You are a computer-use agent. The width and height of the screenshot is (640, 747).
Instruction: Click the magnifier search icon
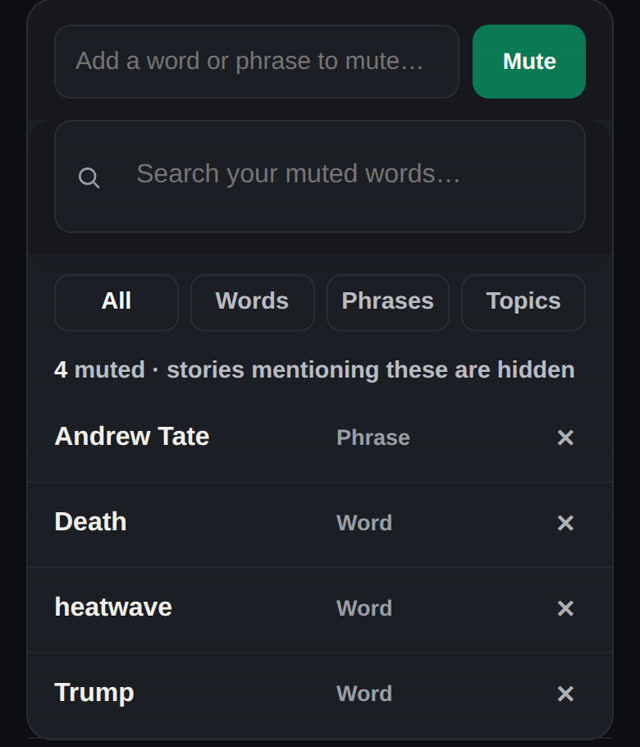coord(89,178)
